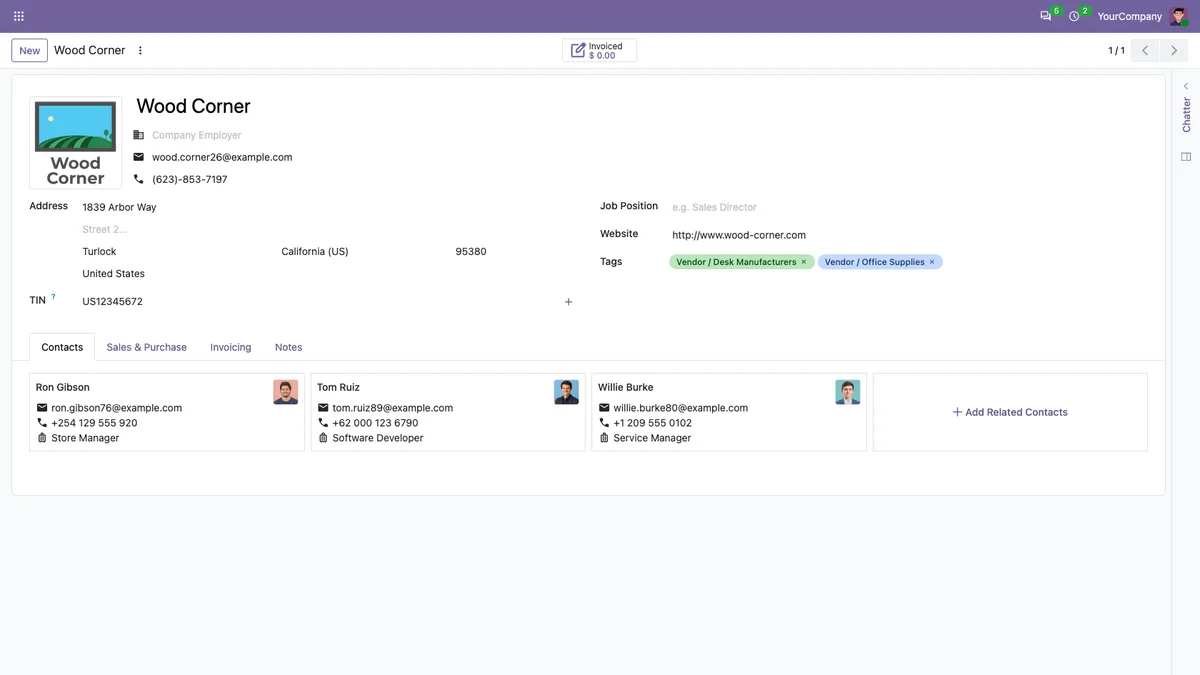Remove the Vendor / Desk Manufacturers tag
This screenshot has height=675, width=1200.
click(804, 262)
